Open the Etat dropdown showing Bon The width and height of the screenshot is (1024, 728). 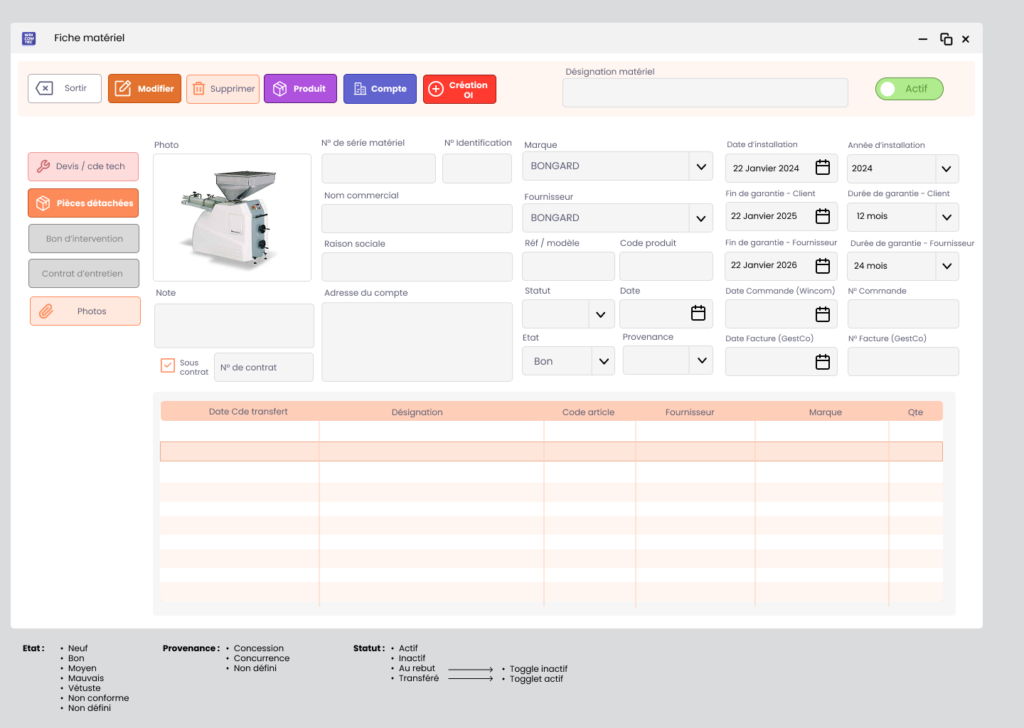coord(602,361)
